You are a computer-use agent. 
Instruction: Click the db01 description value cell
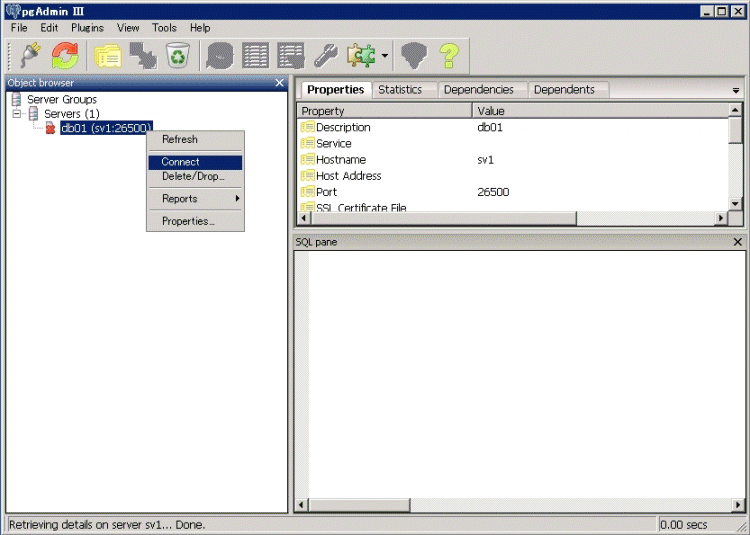490,128
